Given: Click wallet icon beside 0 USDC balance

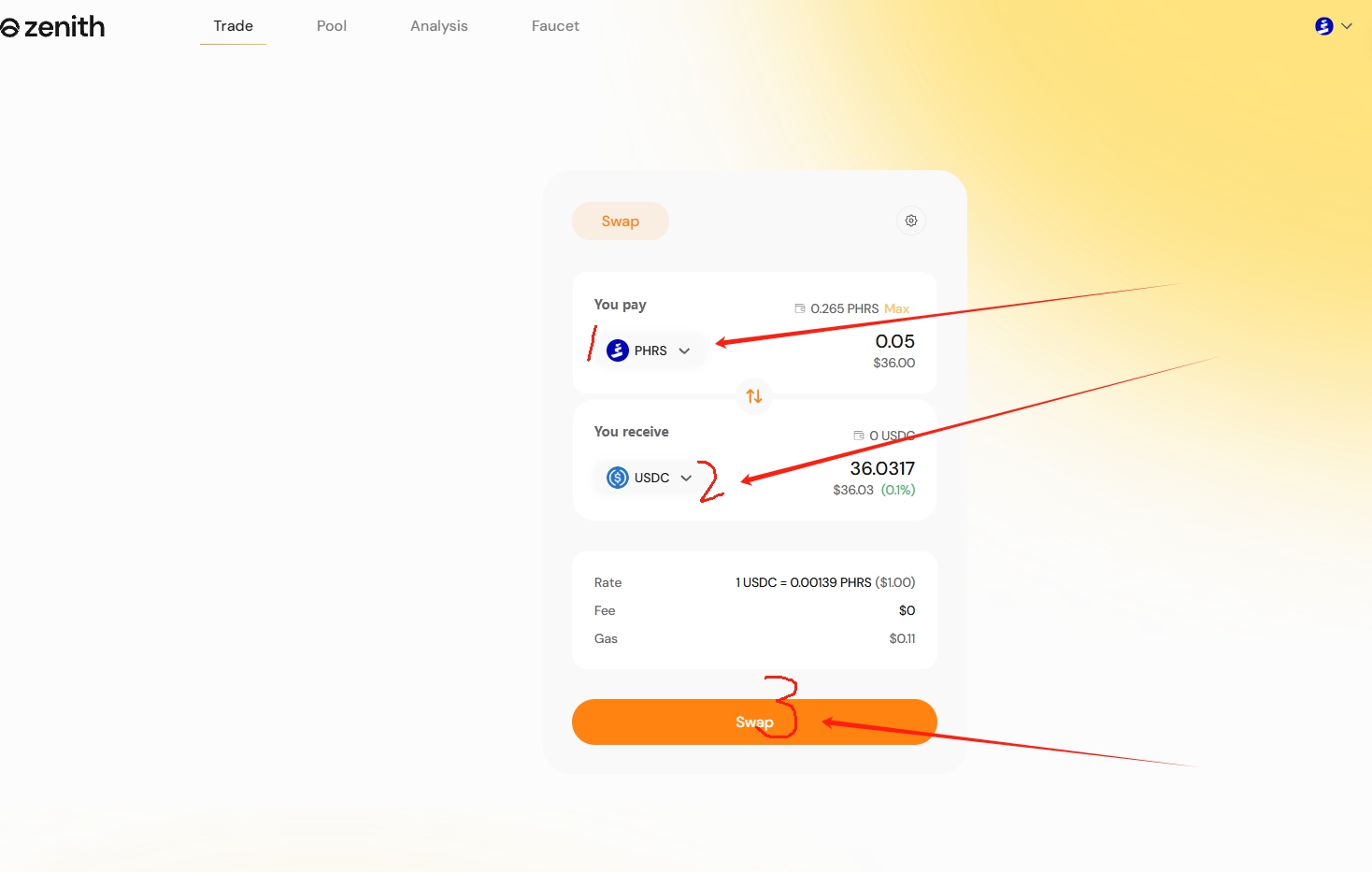Looking at the screenshot, I should click(x=859, y=436).
